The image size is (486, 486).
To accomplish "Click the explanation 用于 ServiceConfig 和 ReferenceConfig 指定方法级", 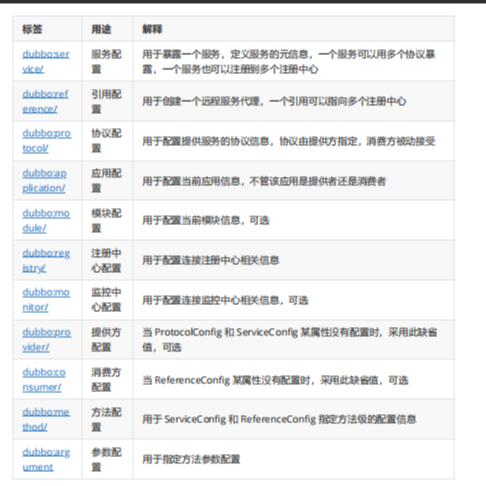I will click(279, 419).
